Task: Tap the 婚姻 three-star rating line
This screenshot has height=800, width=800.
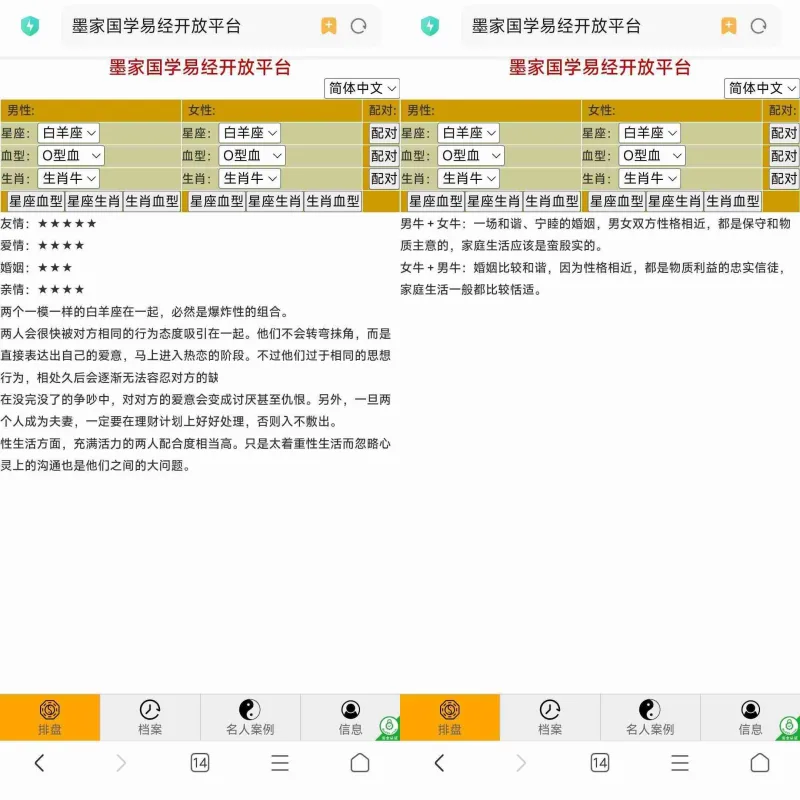Action: point(36,267)
